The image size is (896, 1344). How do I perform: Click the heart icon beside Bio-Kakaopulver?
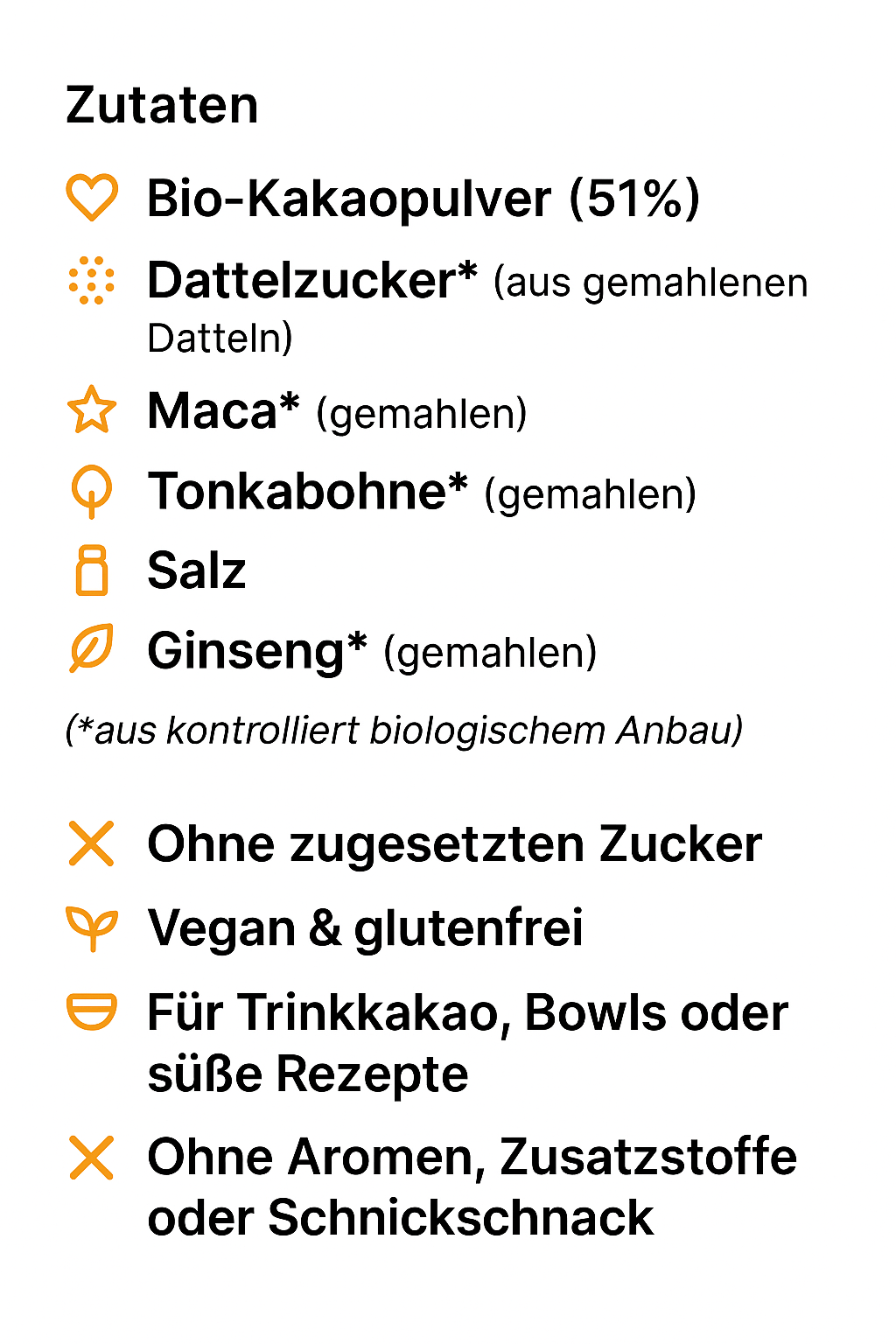(92, 198)
